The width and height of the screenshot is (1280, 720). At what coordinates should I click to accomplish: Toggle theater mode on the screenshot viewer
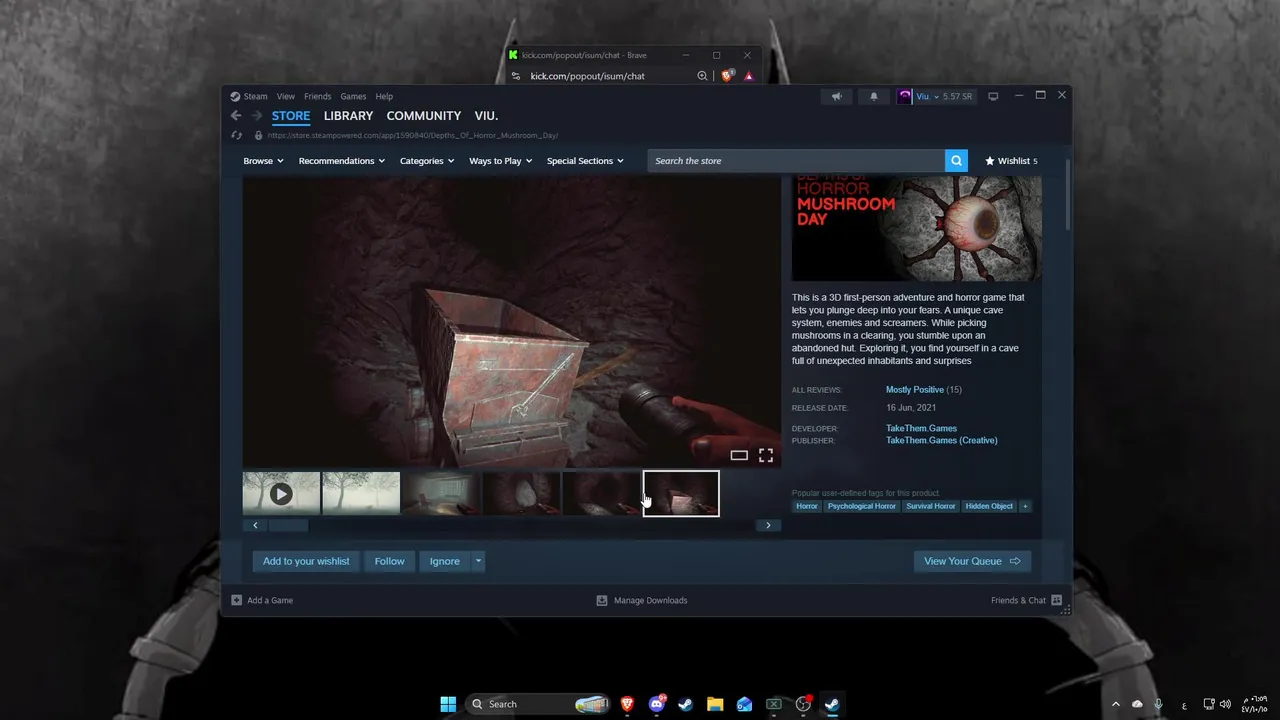[x=739, y=455]
